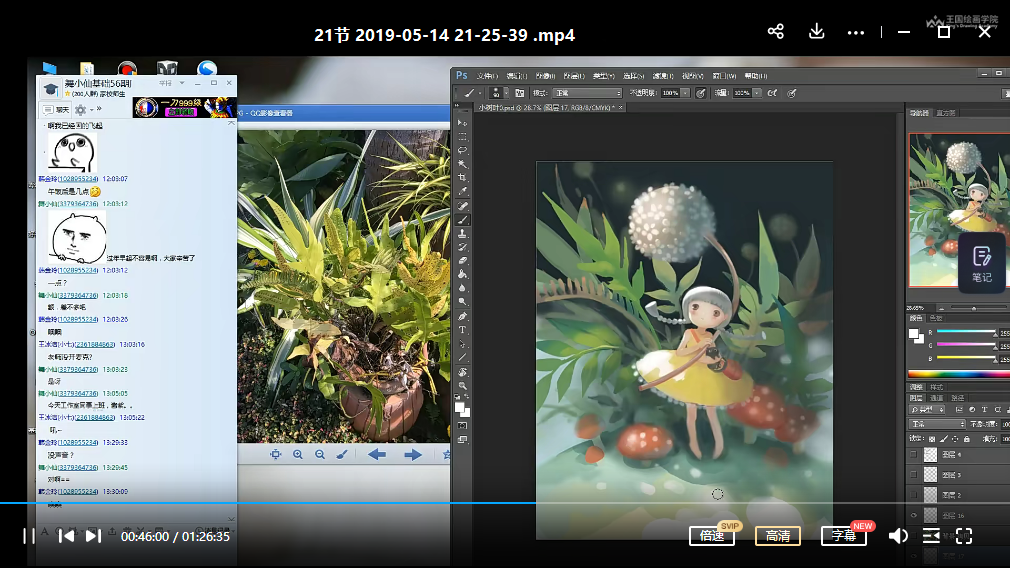Select the Eraser tool

462,261
